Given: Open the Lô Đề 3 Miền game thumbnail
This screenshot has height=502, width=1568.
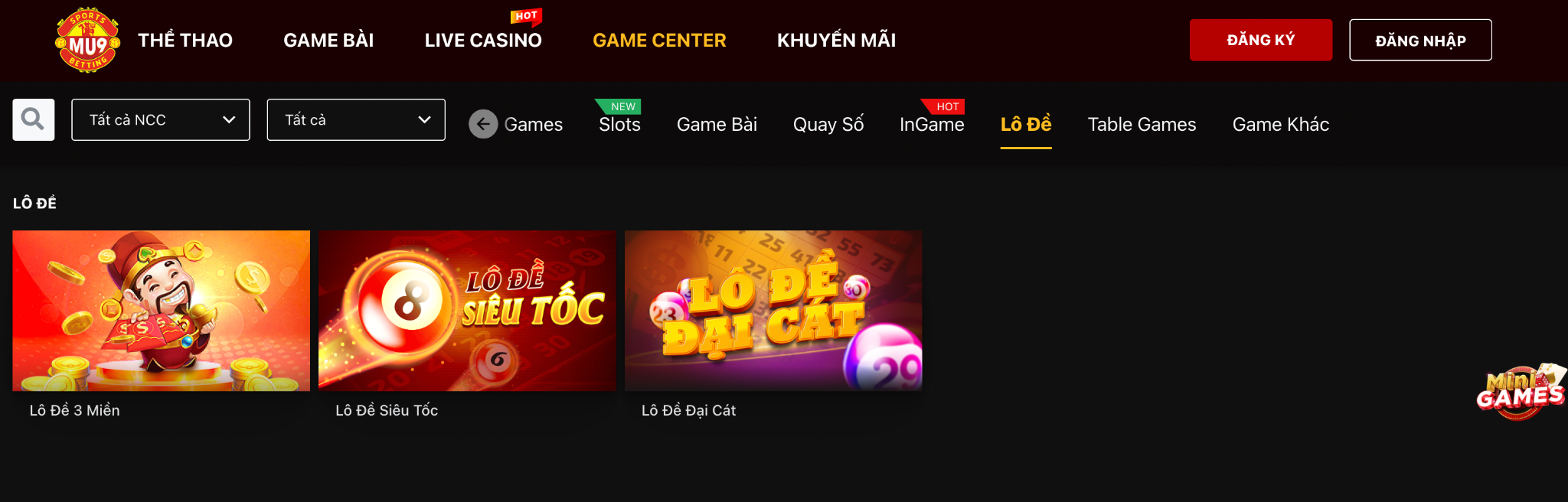Looking at the screenshot, I should point(162,311).
